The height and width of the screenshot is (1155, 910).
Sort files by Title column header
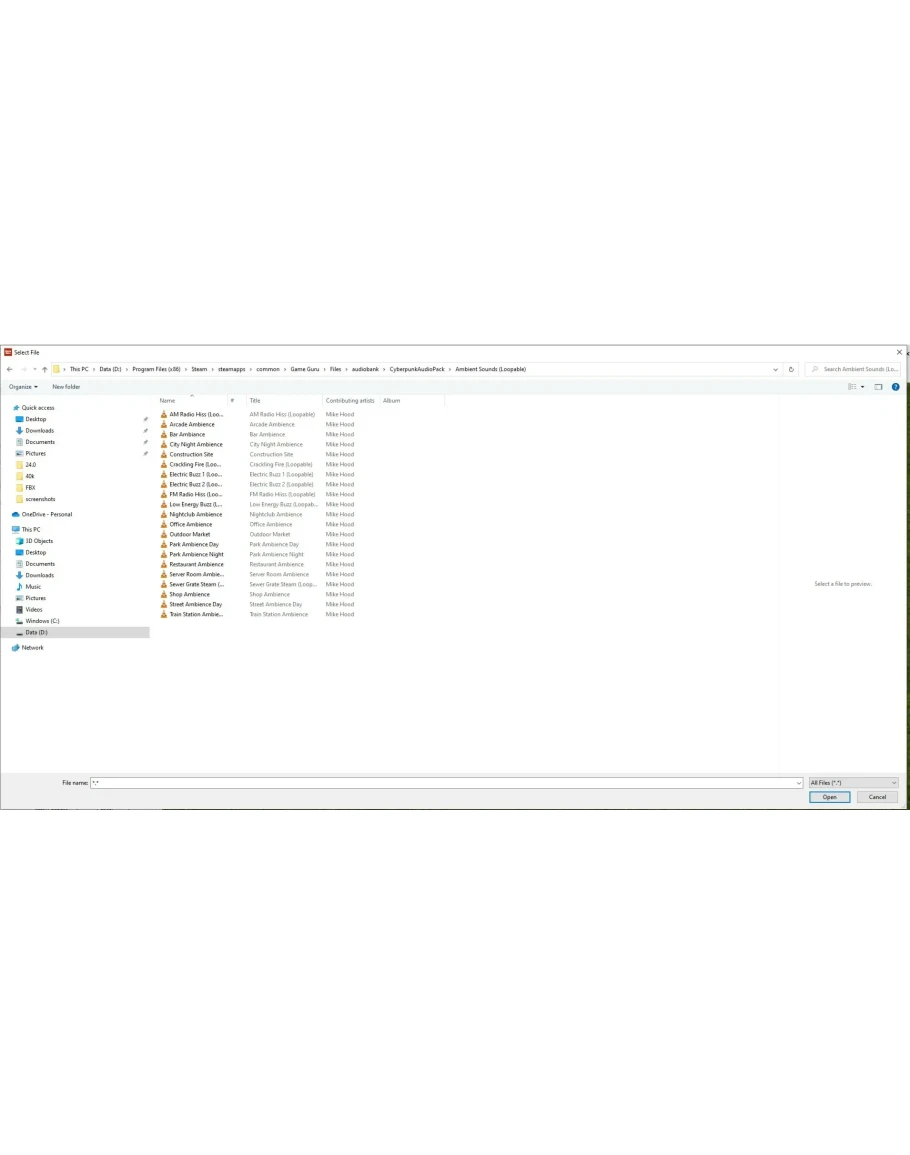[255, 400]
